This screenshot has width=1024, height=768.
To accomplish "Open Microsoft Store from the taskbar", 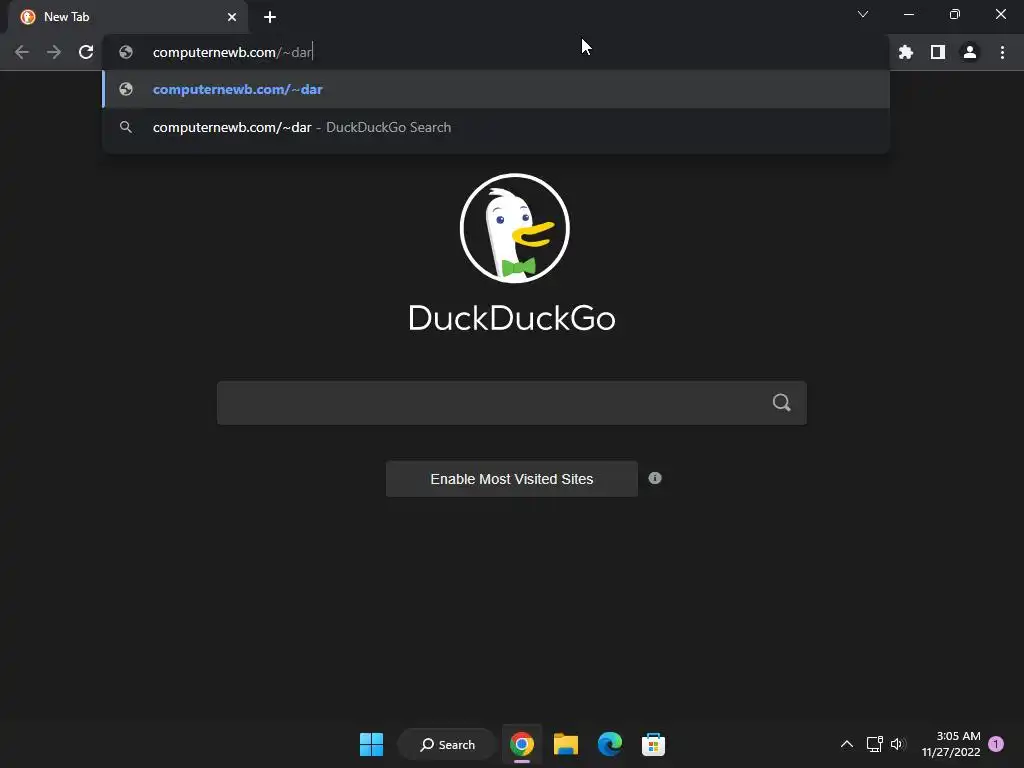I will point(653,744).
